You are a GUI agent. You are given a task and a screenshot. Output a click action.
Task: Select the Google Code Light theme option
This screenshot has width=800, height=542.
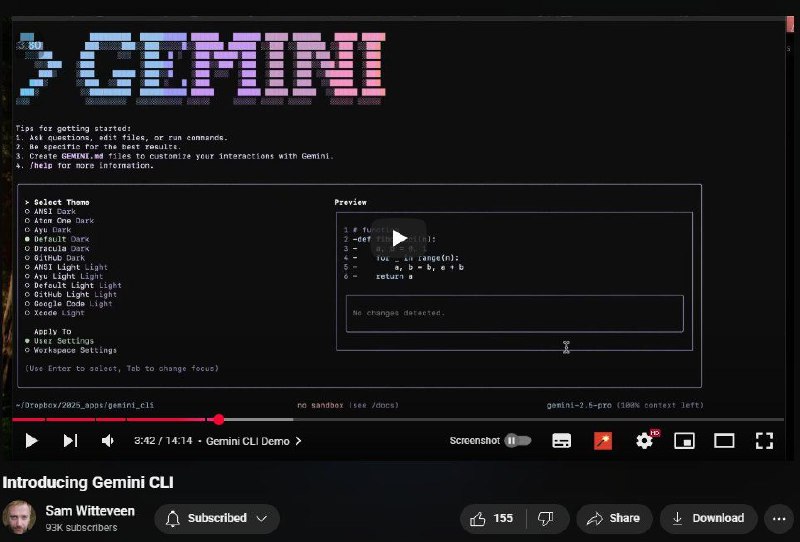point(68,304)
